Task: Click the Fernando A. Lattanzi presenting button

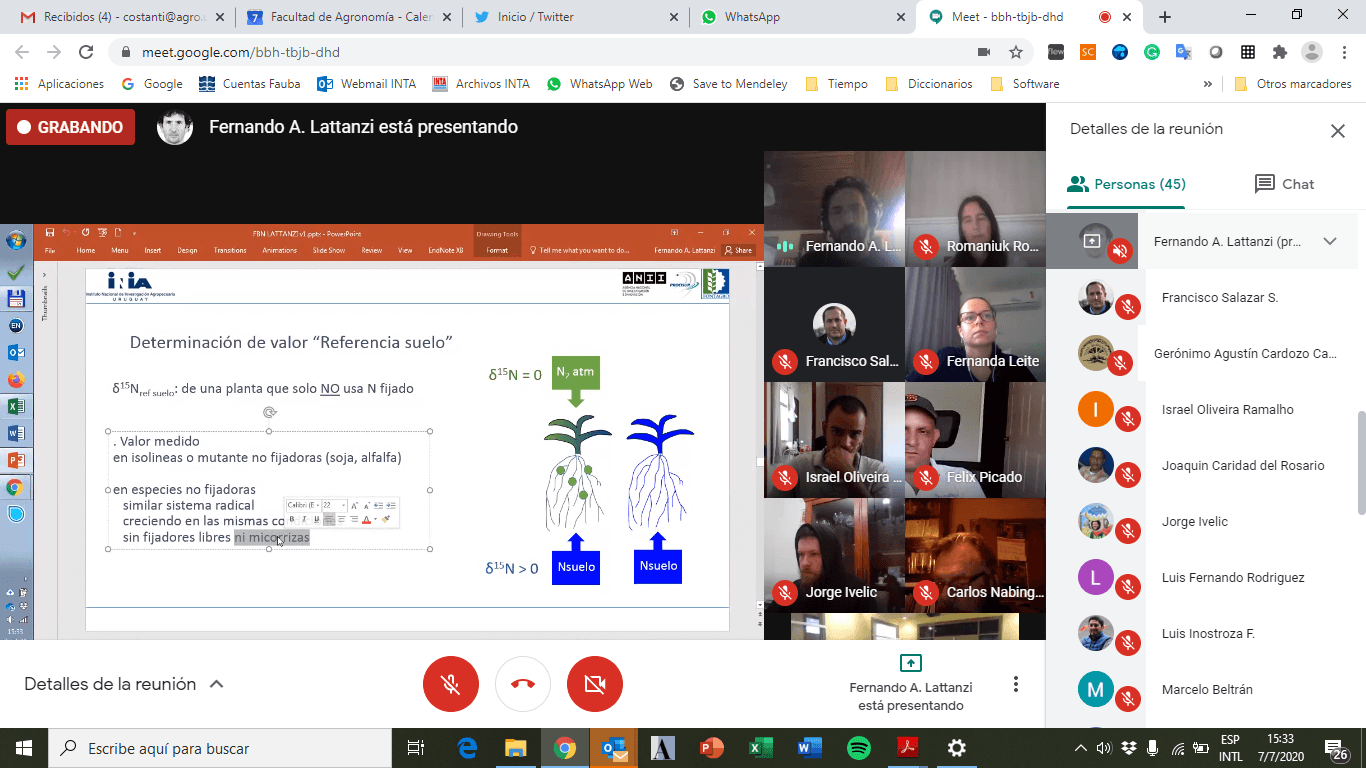Action: click(x=910, y=684)
